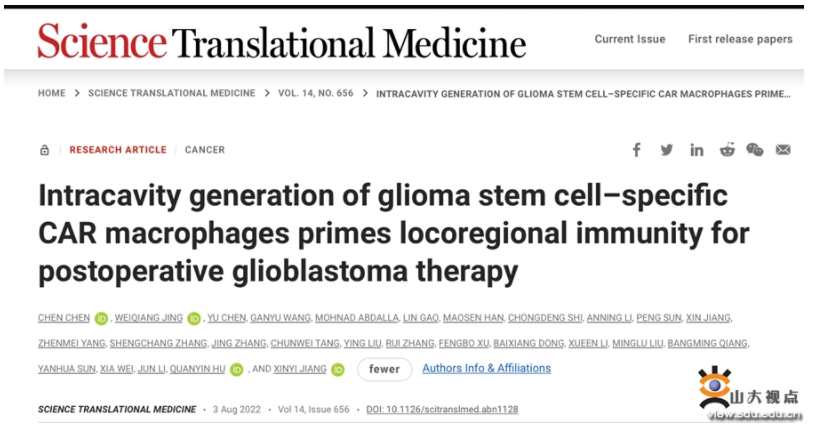Collapse author list with fewer button

(x=384, y=369)
